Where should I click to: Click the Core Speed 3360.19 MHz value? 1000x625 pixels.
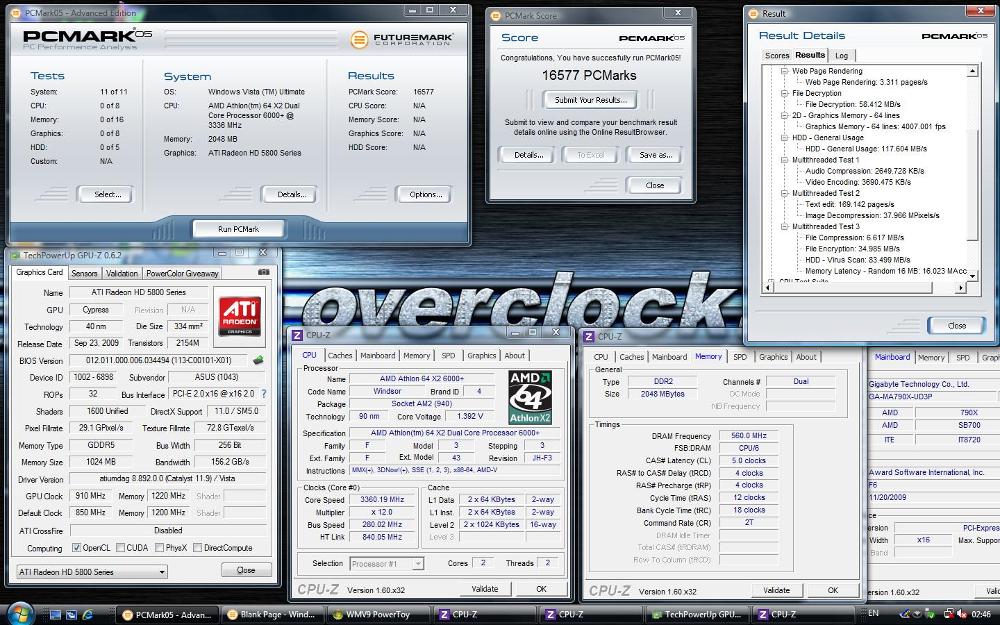pyautogui.click(x=382, y=500)
